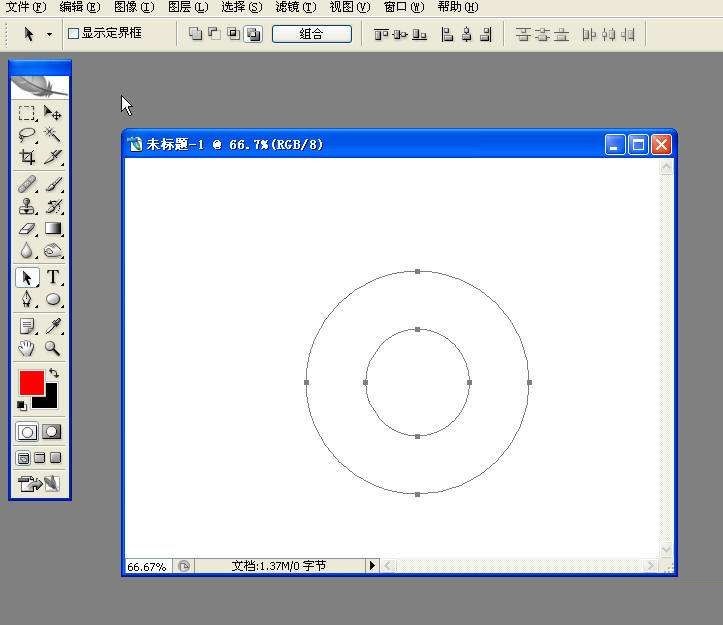Image resolution: width=723 pixels, height=625 pixels.
Task: Reset to default foreground/background colors
Action: [x=22, y=405]
